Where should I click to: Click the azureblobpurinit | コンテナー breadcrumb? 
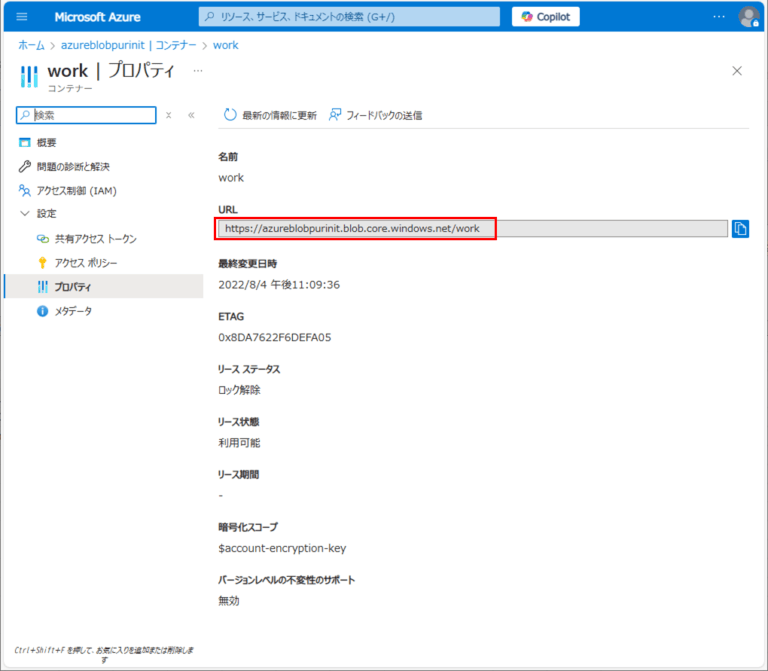coord(126,45)
